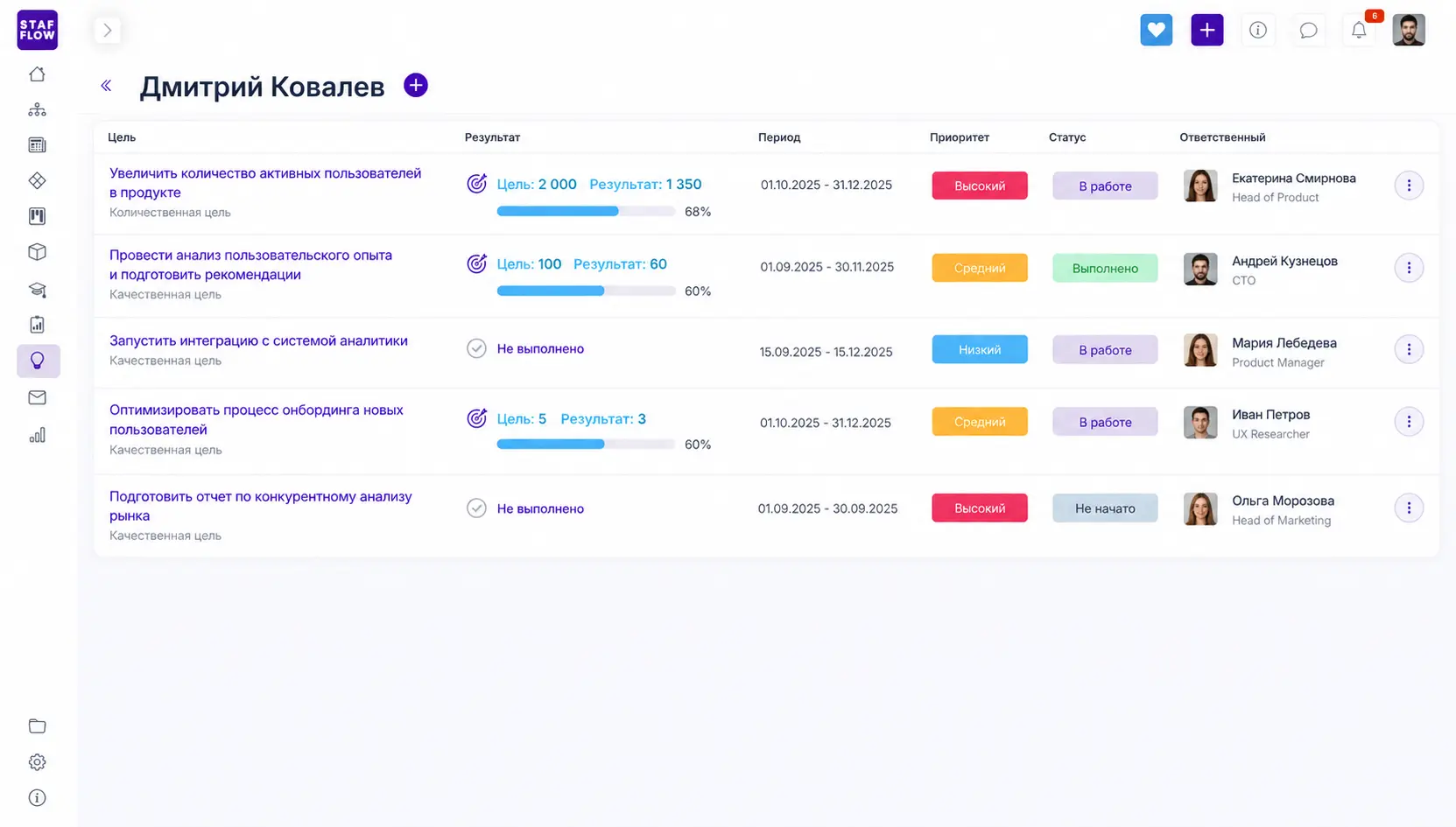Click the Выполнено status badge
The width and height of the screenshot is (1456, 827).
(1105, 268)
